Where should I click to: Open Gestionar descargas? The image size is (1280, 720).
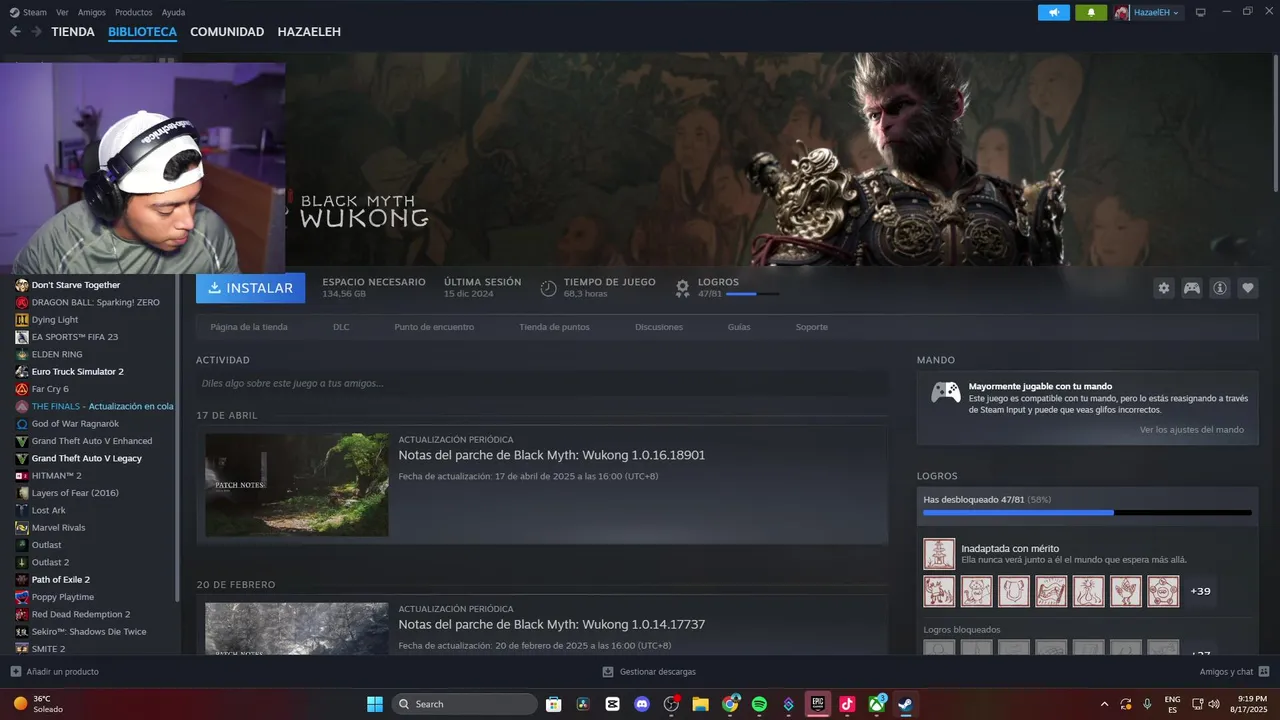pyautogui.click(x=649, y=672)
